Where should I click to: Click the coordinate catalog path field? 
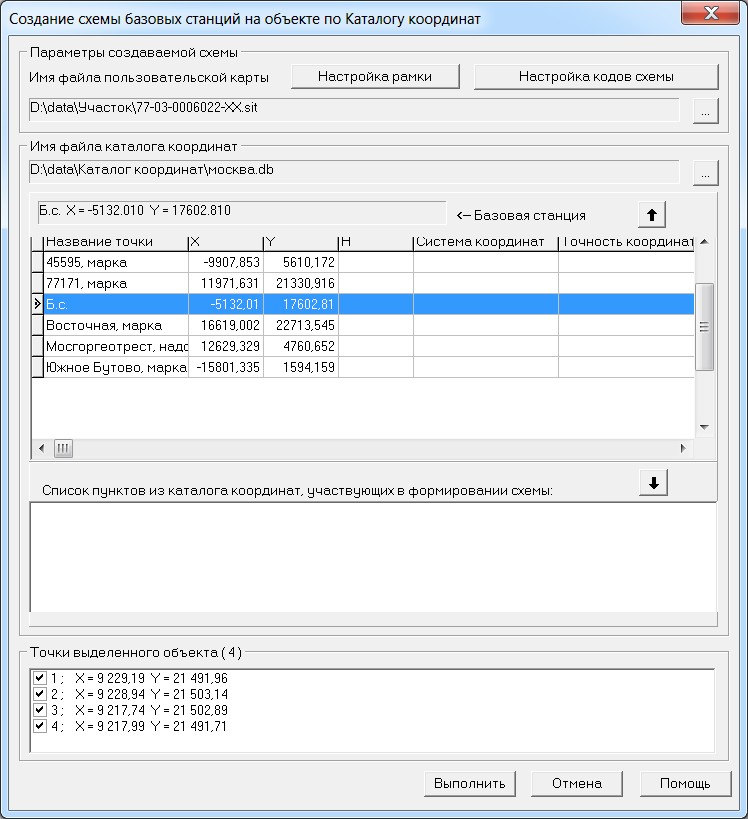[x=354, y=171]
